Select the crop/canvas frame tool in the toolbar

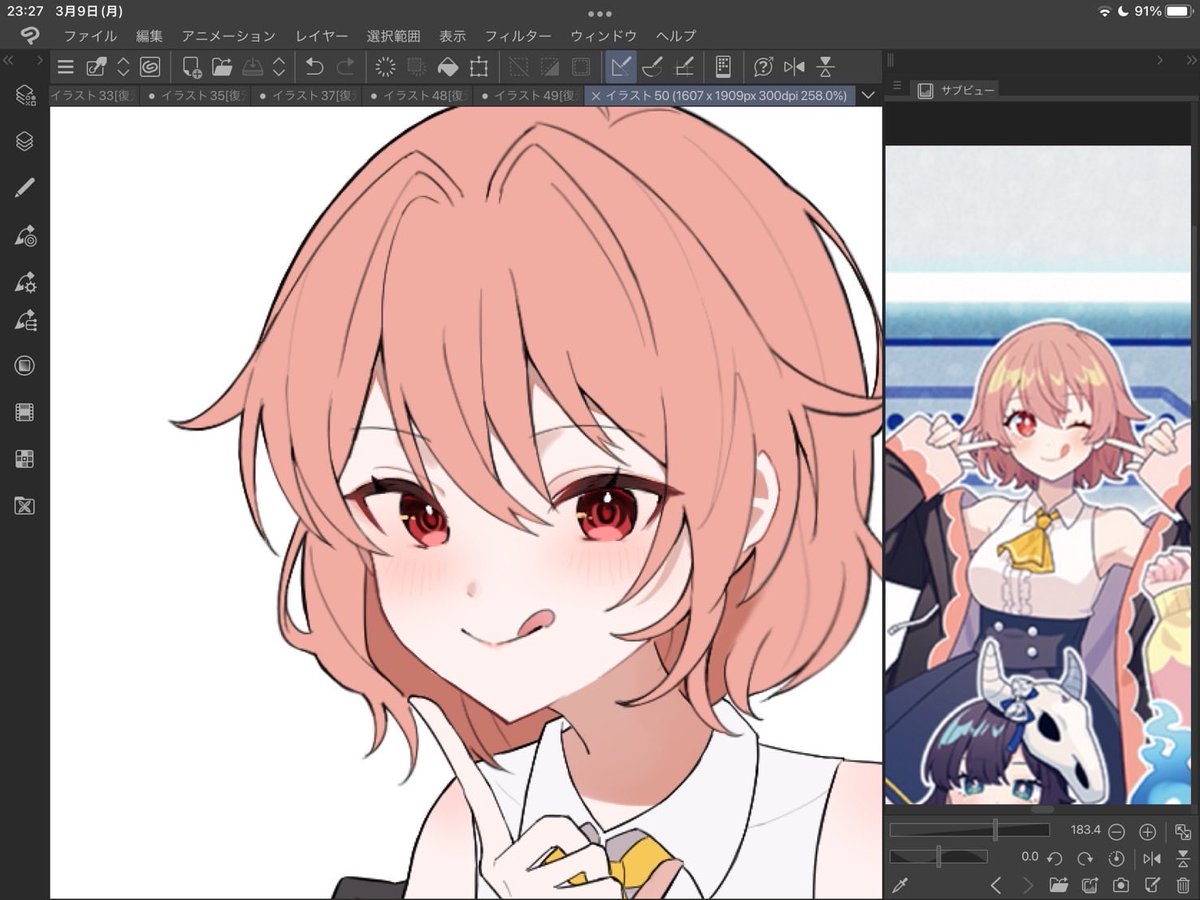tap(480, 67)
